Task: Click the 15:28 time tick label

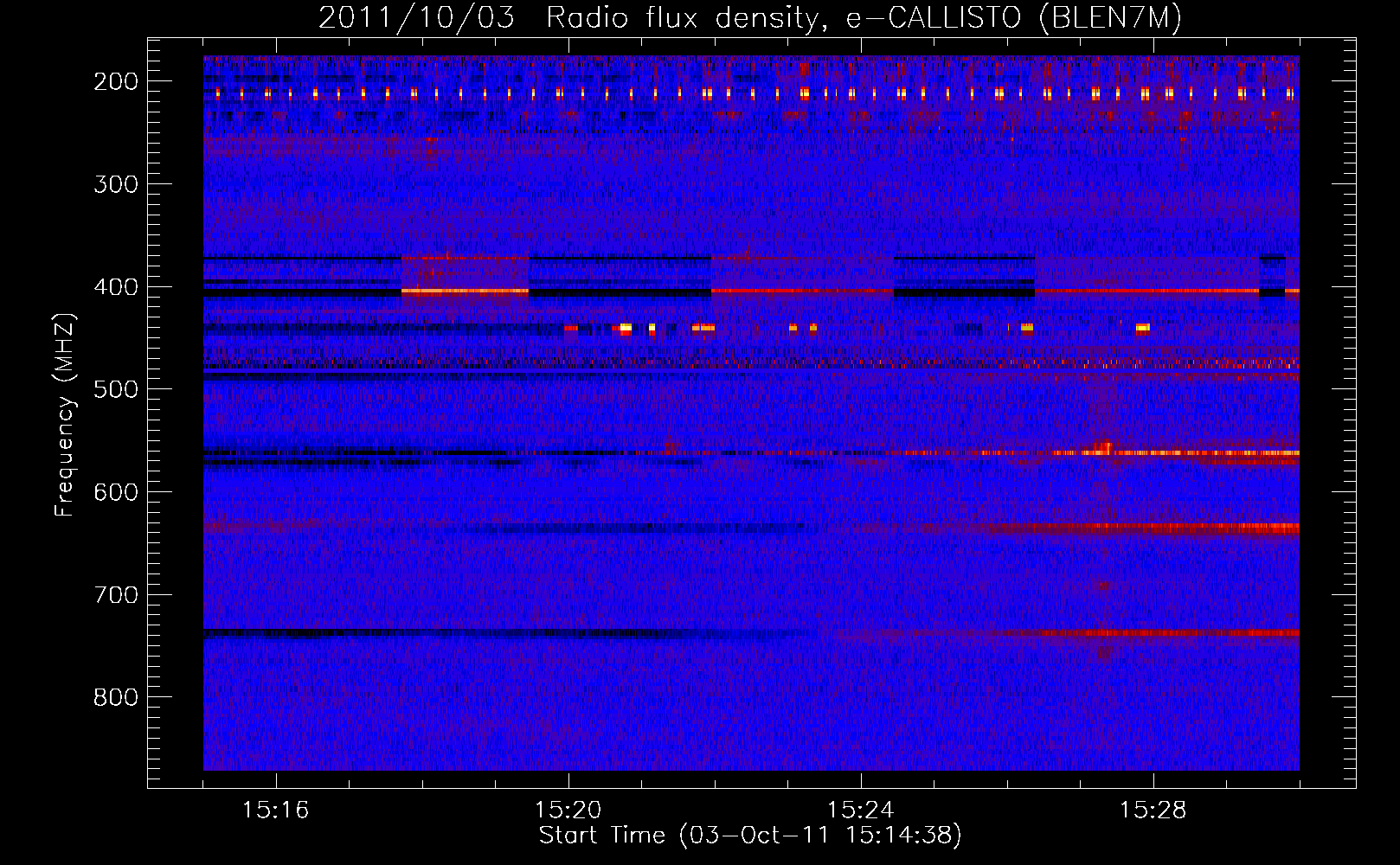Action: (1153, 811)
